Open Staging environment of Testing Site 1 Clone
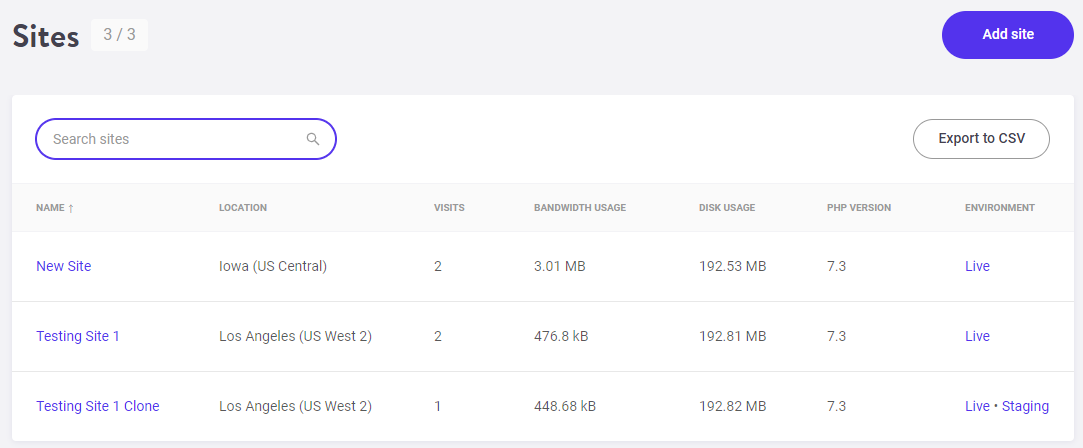 pos(1025,407)
